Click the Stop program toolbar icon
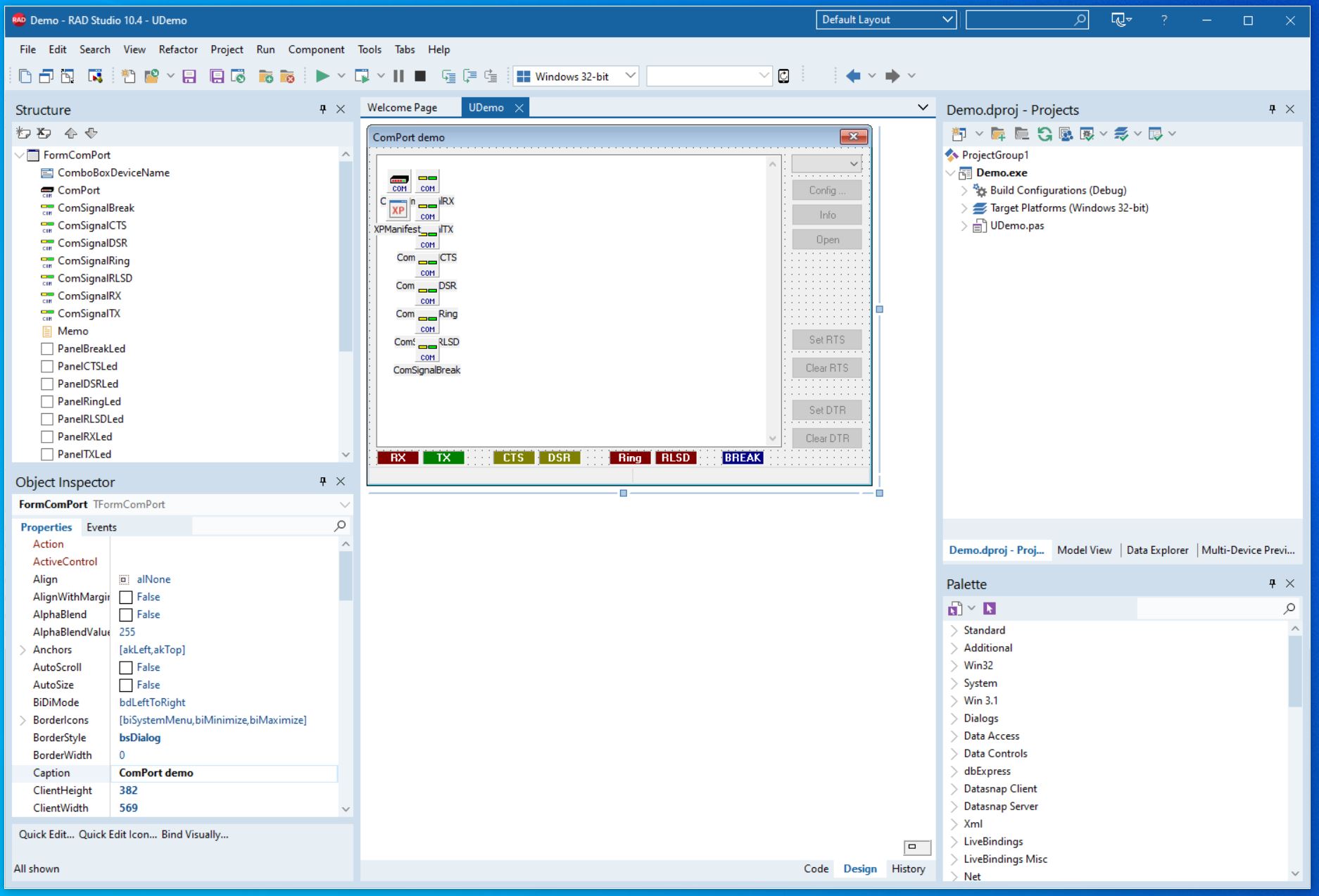The width and height of the screenshot is (1319, 896). pyautogui.click(x=420, y=76)
